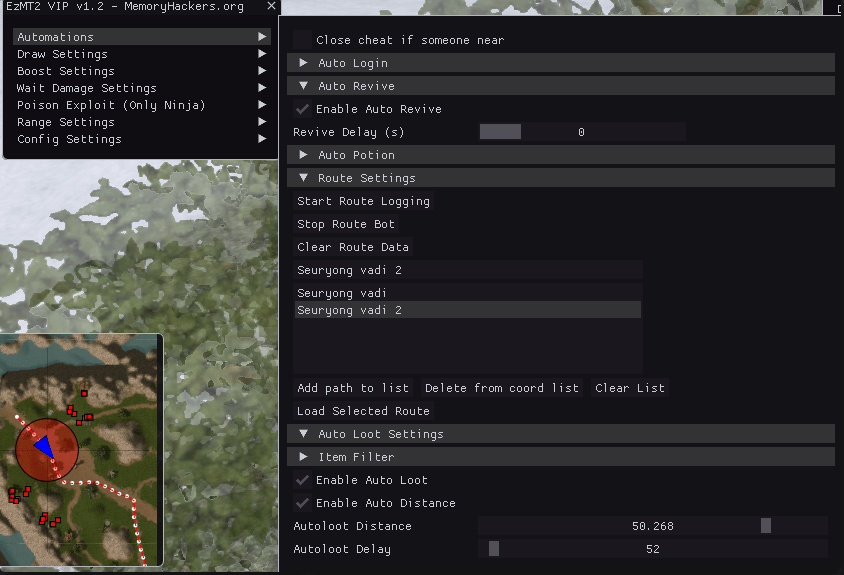Open the Draw Settings menu
The width and height of the screenshot is (844, 575).
pyautogui.click(x=141, y=54)
